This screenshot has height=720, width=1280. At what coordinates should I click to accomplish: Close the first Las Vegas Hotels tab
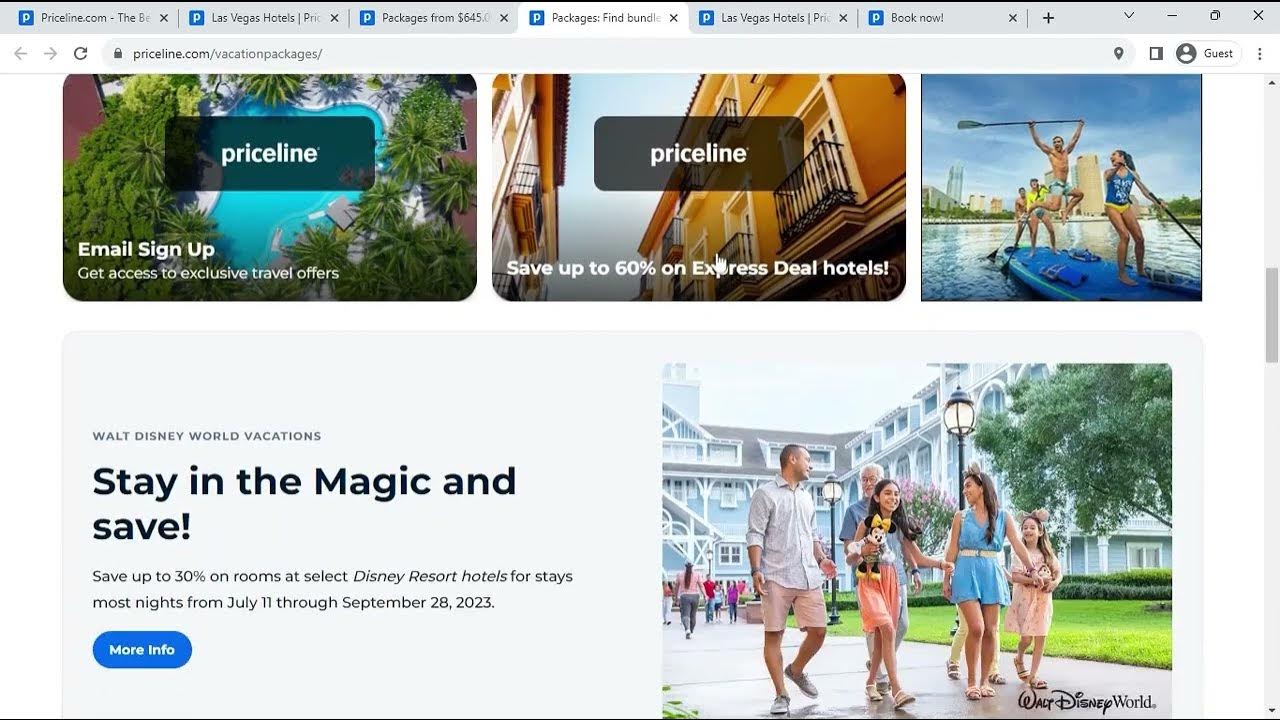tap(334, 18)
